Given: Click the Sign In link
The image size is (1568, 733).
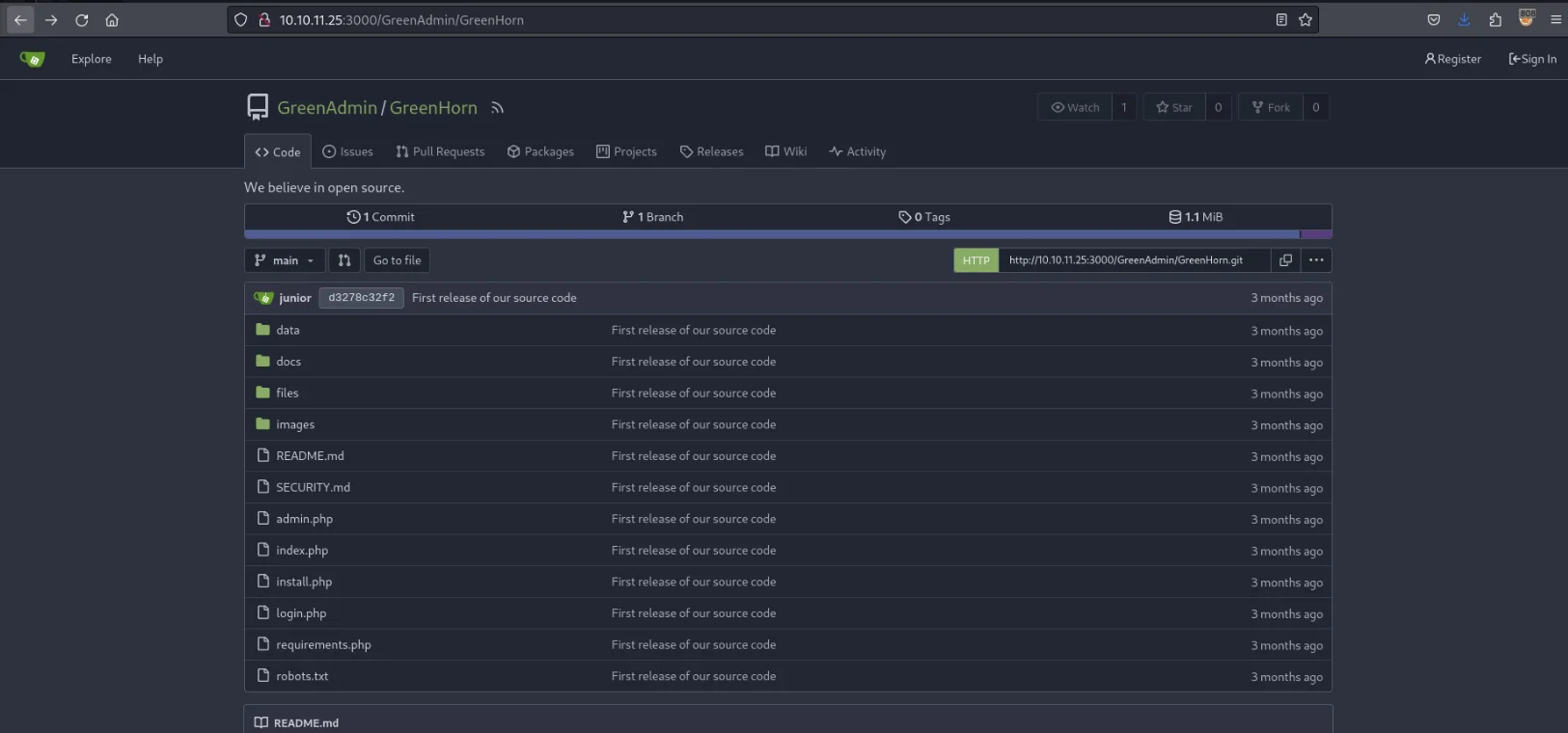Looking at the screenshot, I should (1532, 59).
